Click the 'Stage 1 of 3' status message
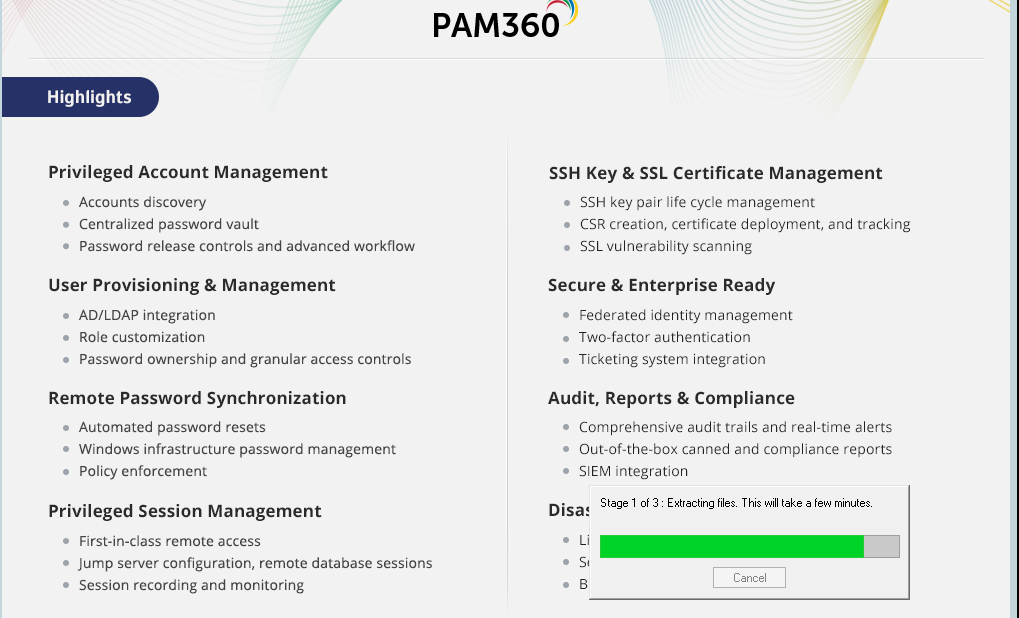 (736, 503)
